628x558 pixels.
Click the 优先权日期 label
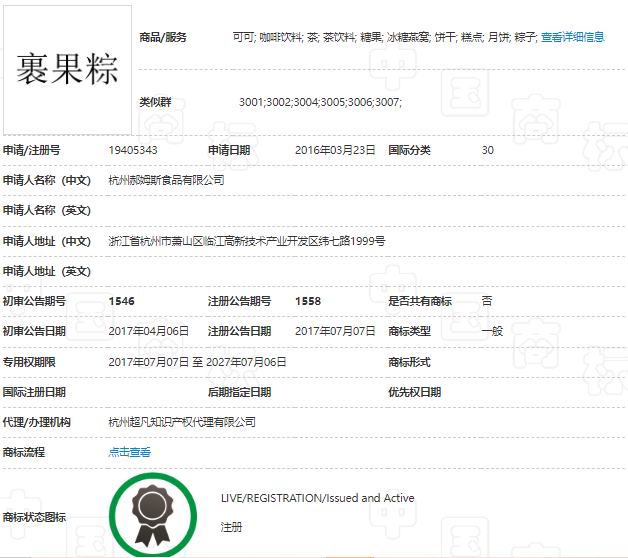click(x=415, y=392)
